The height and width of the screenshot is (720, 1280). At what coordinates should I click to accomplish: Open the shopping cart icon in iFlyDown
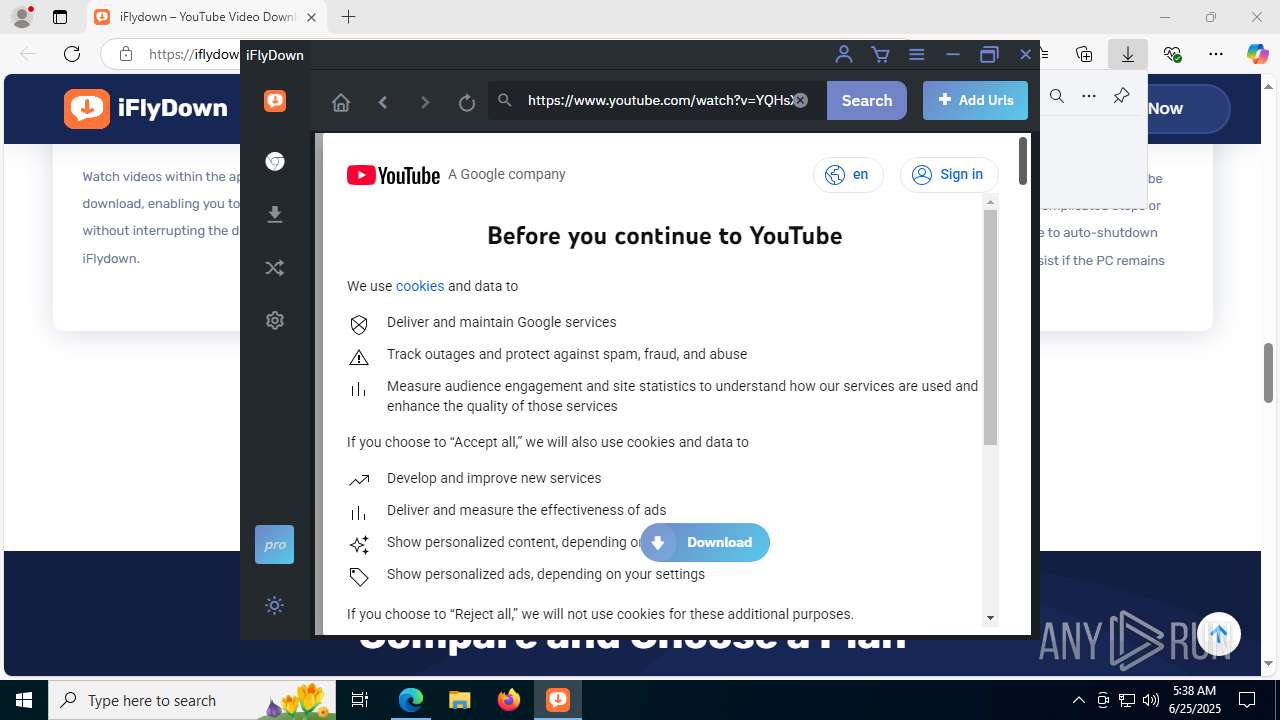(880, 55)
